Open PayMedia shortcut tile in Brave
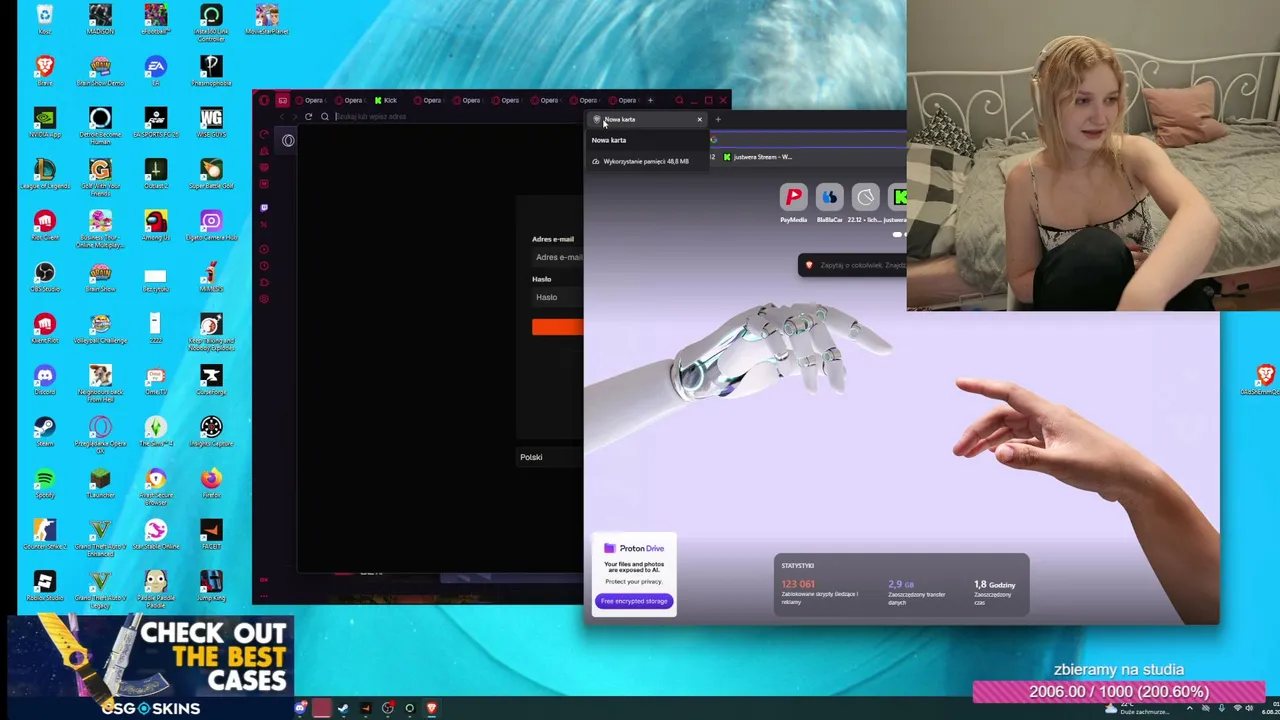The width and height of the screenshot is (1280, 720). tap(793, 203)
